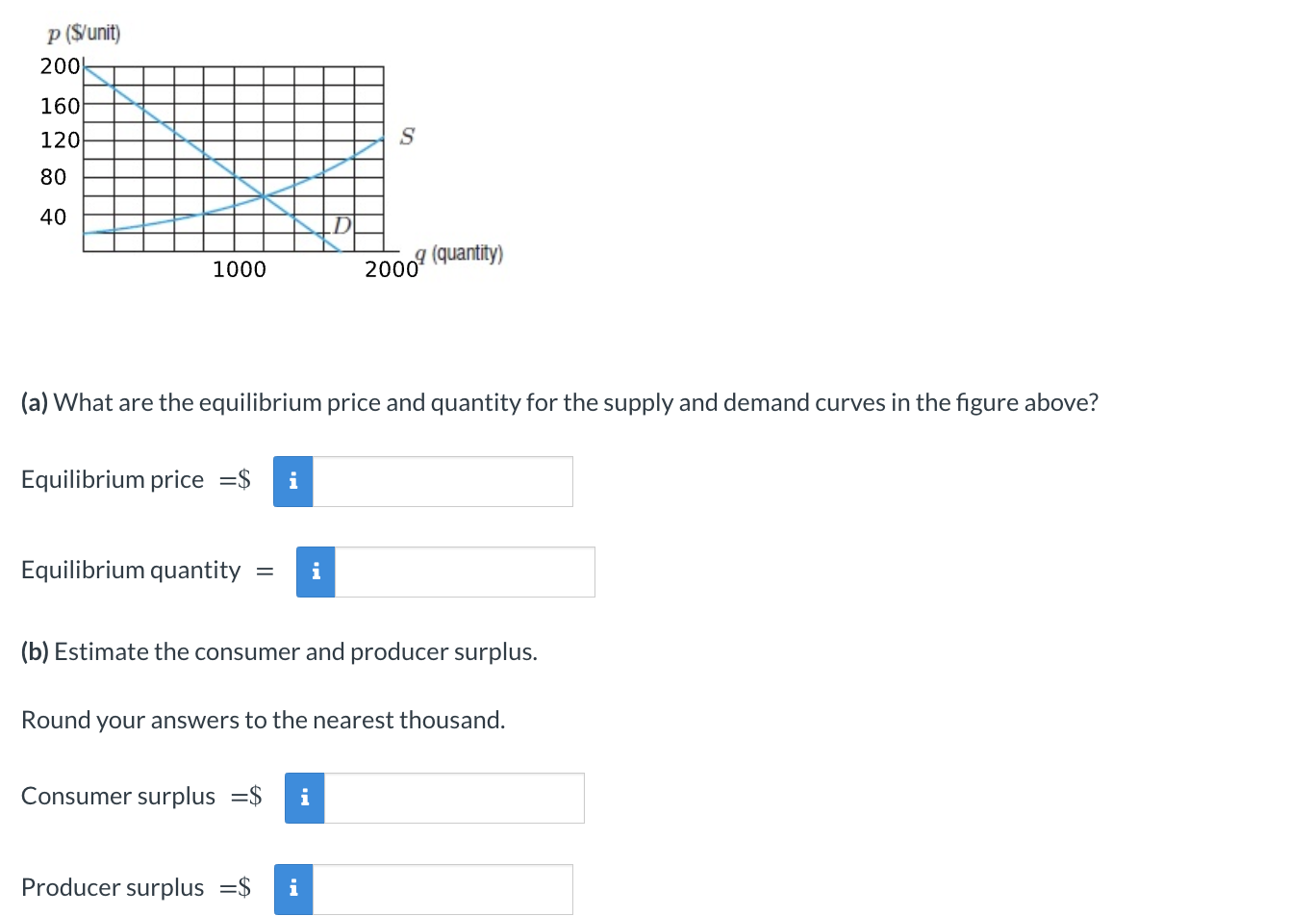Click the intersection point of the curves
This screenshot has width=1316, height=916.
(x=262, y=194)
